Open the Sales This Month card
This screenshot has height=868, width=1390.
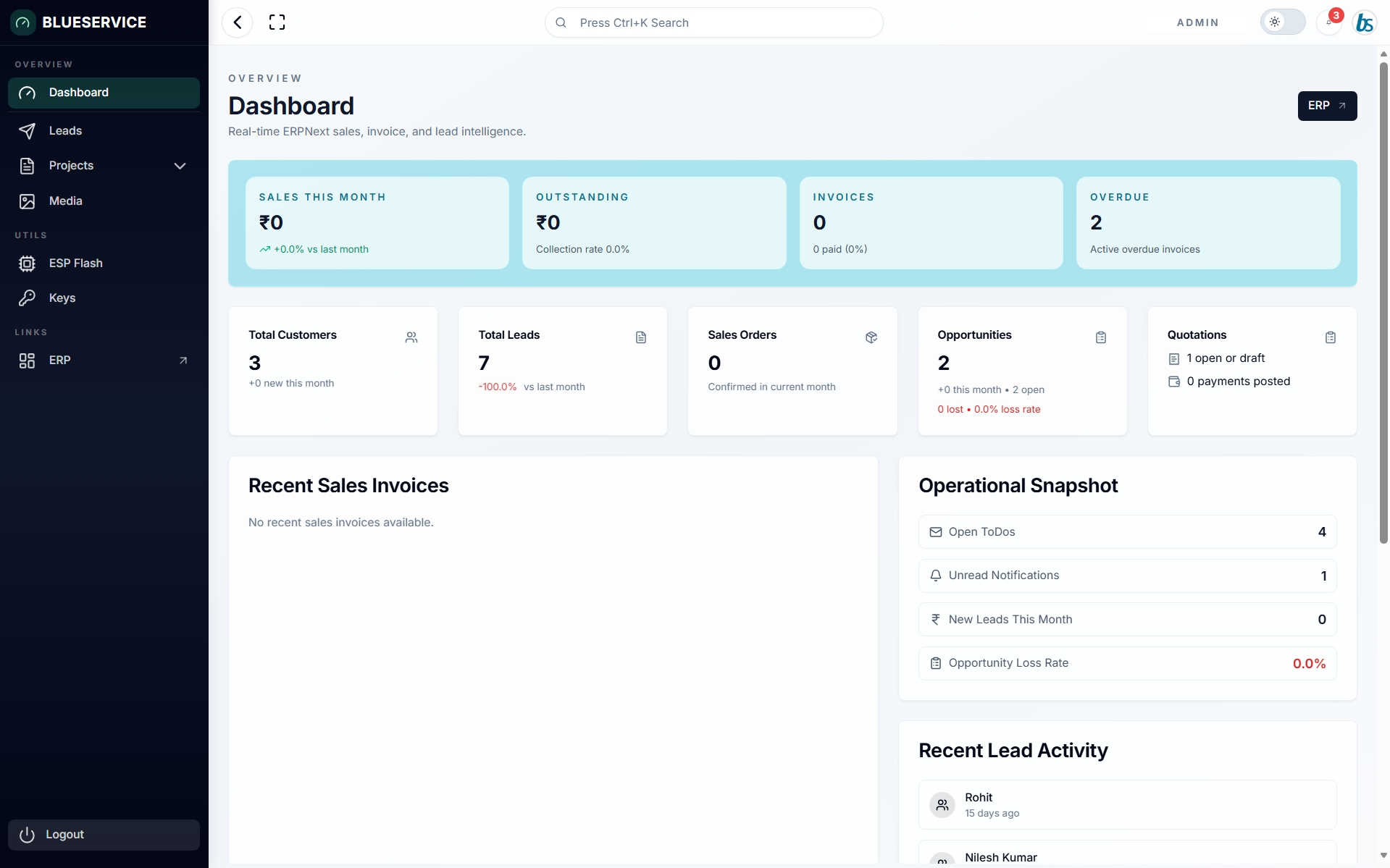(x=377, y=223)
